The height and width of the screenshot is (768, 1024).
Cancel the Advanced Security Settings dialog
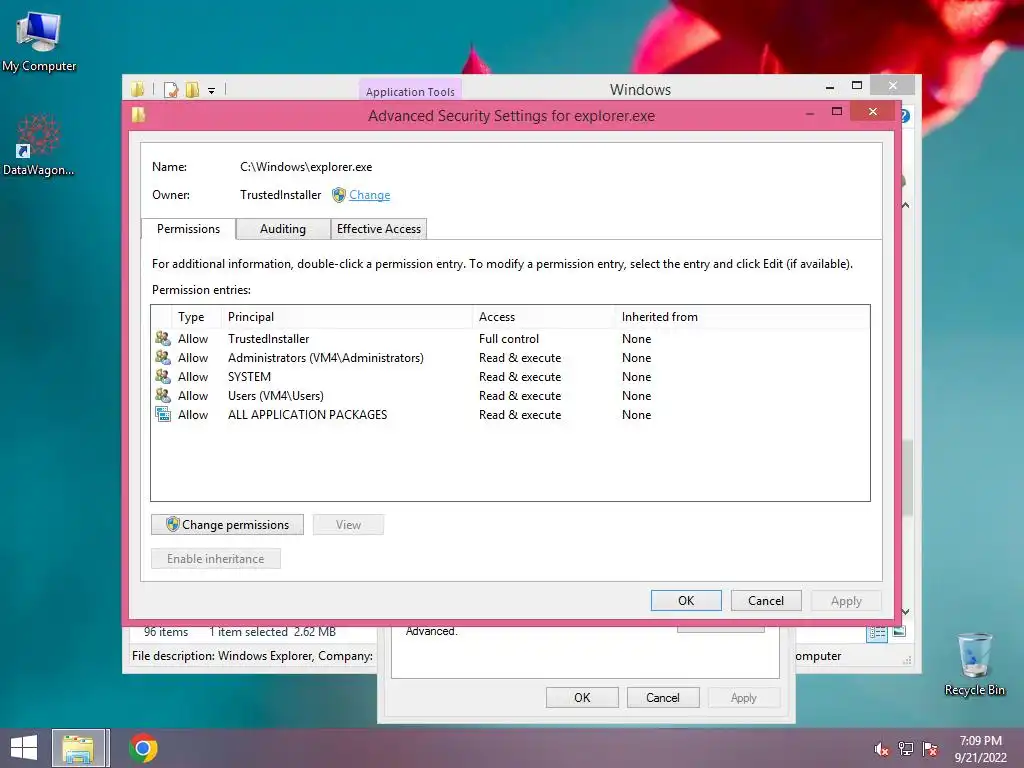click(765, 600)
